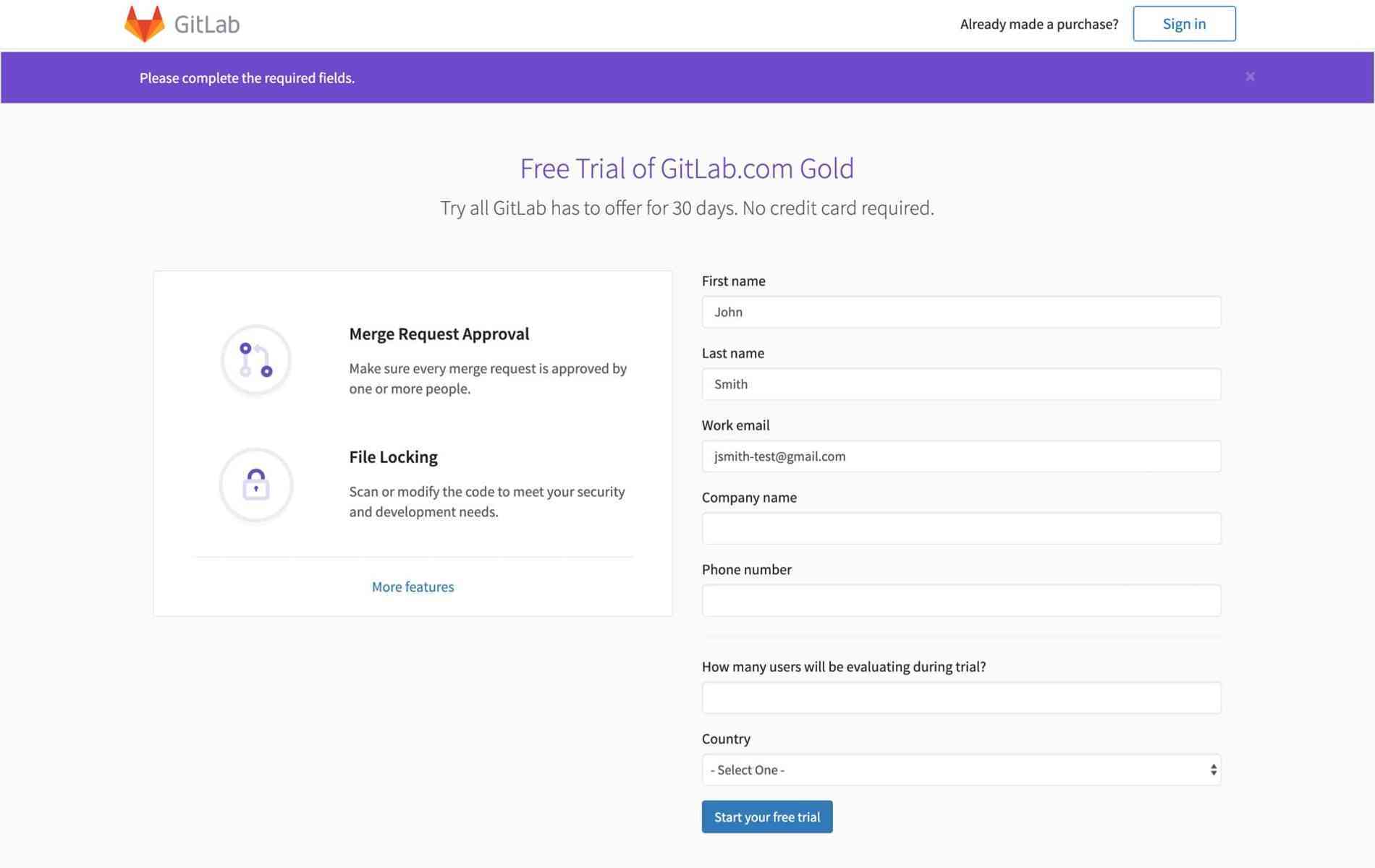Click the Country dropdown stepper arrows
1375x868 pixels.
pyautogui.click(x=1213, y=770)
